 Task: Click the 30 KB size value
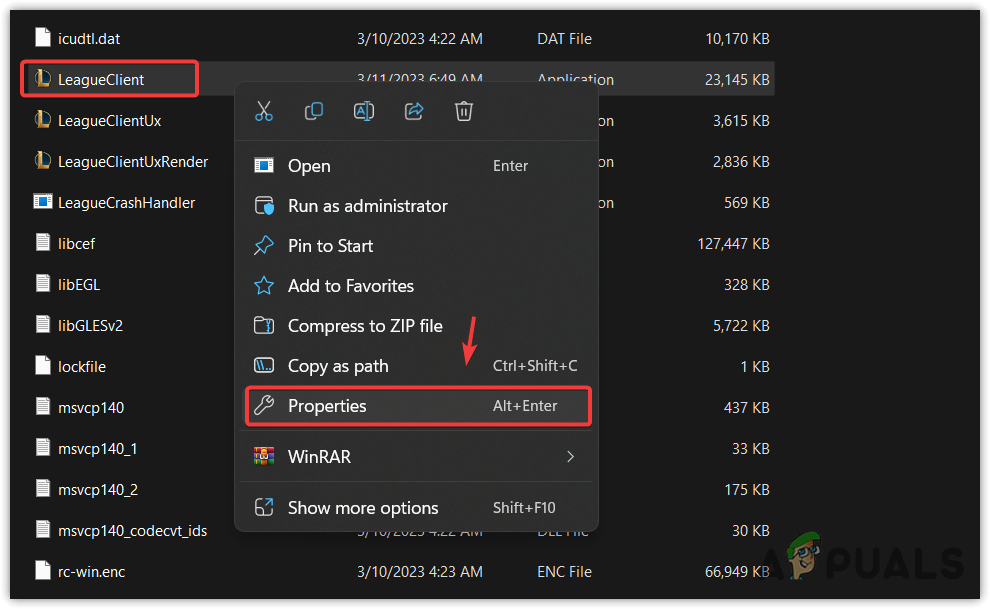click(x=751, y=531)
